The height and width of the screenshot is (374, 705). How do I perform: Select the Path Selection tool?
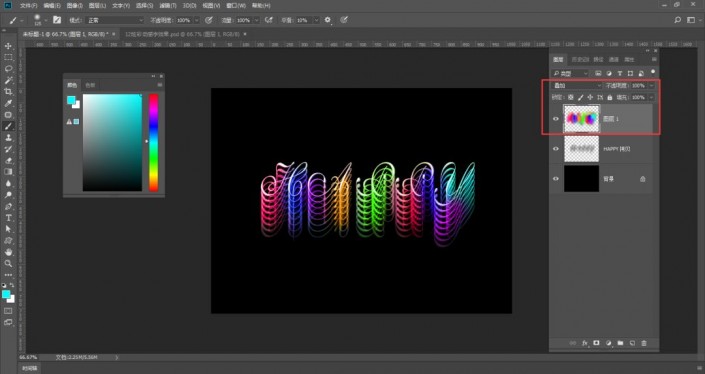(x=8, y=229)
